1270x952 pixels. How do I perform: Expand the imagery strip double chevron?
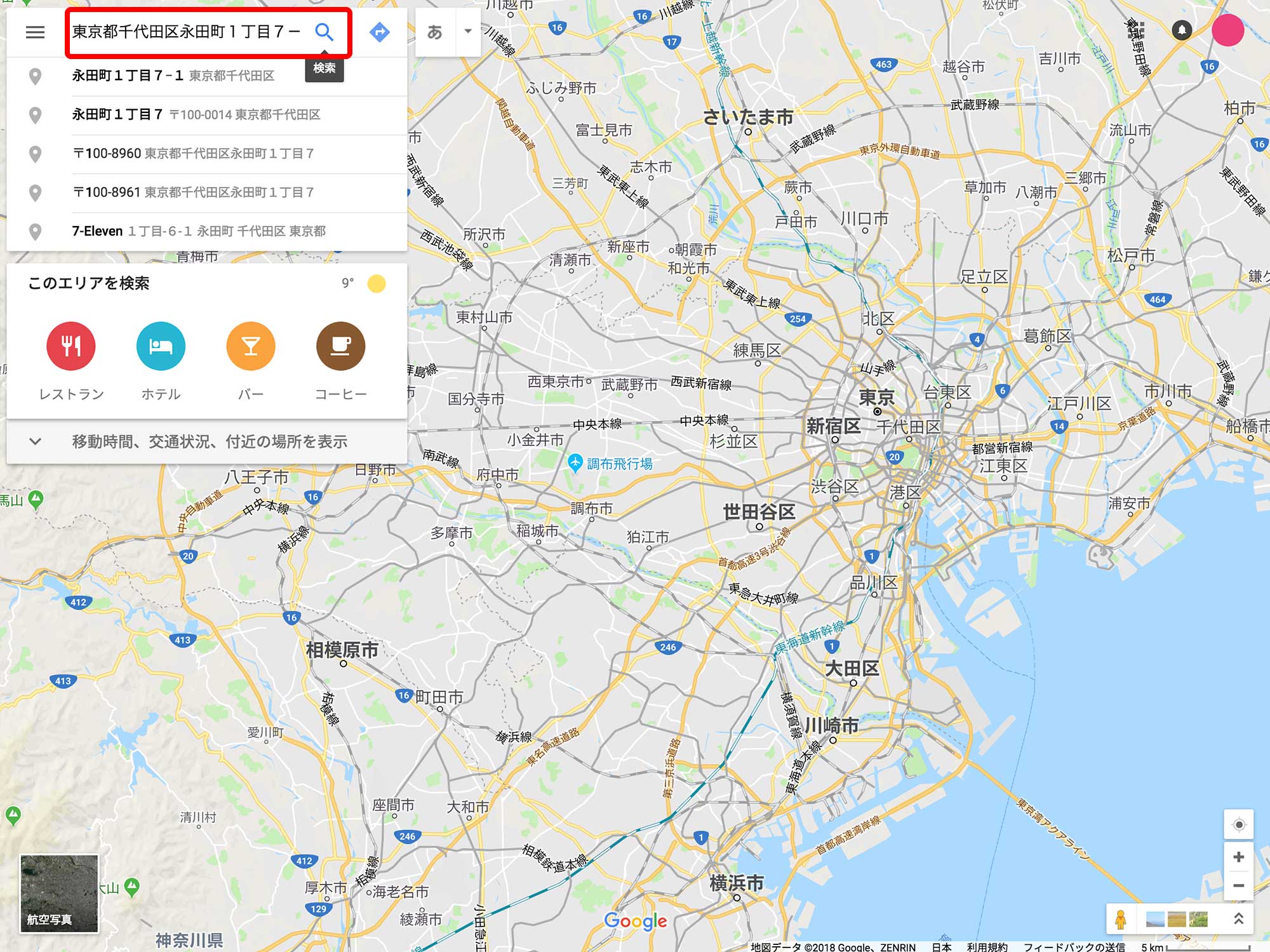coord(1238,918)
